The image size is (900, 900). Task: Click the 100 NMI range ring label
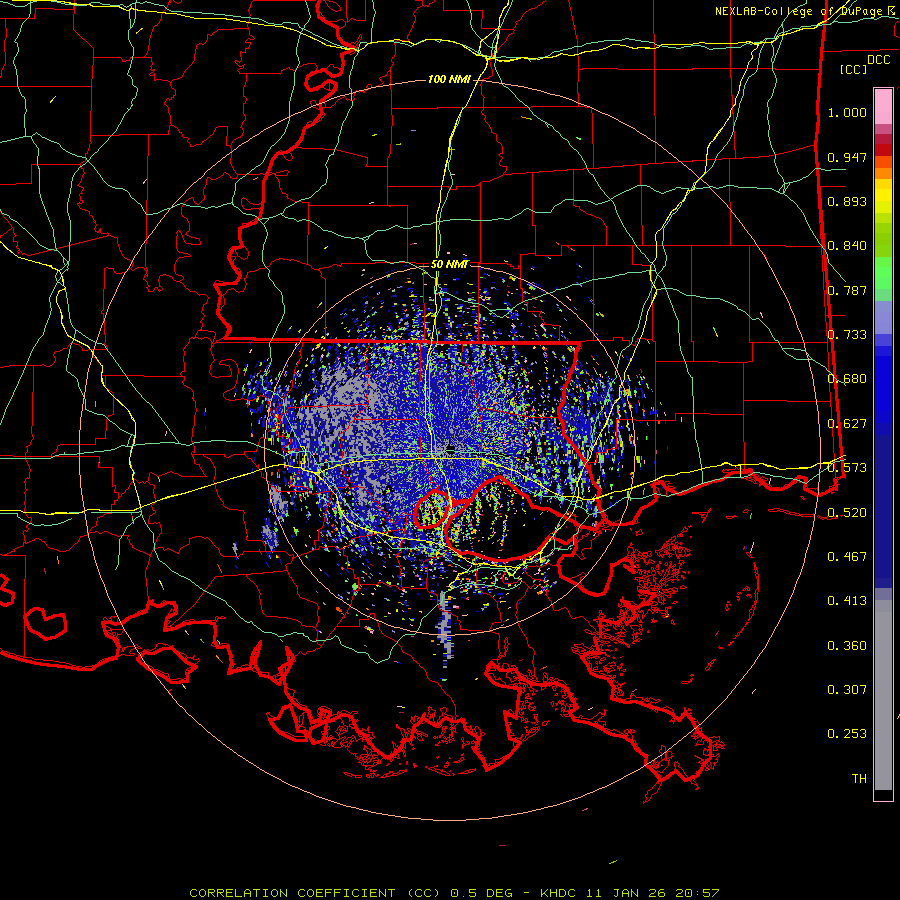pyautogui.click(x=449, y=79)
